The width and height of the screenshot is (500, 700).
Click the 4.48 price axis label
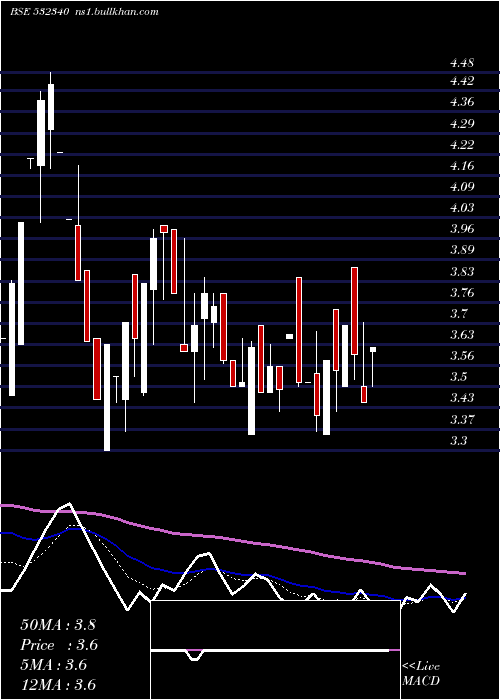(462, 63)
